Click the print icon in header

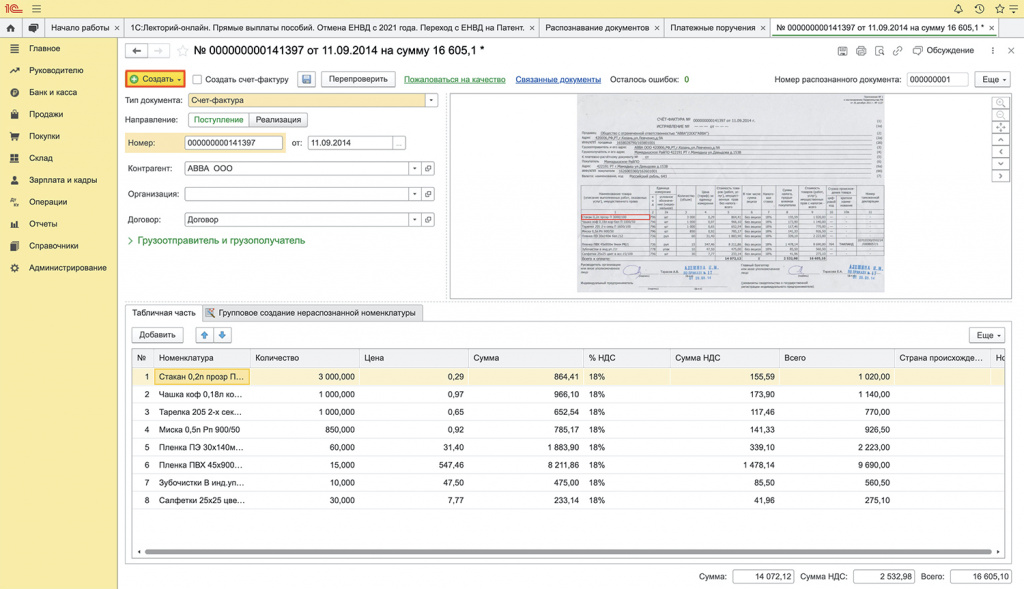tap(861, 50)
